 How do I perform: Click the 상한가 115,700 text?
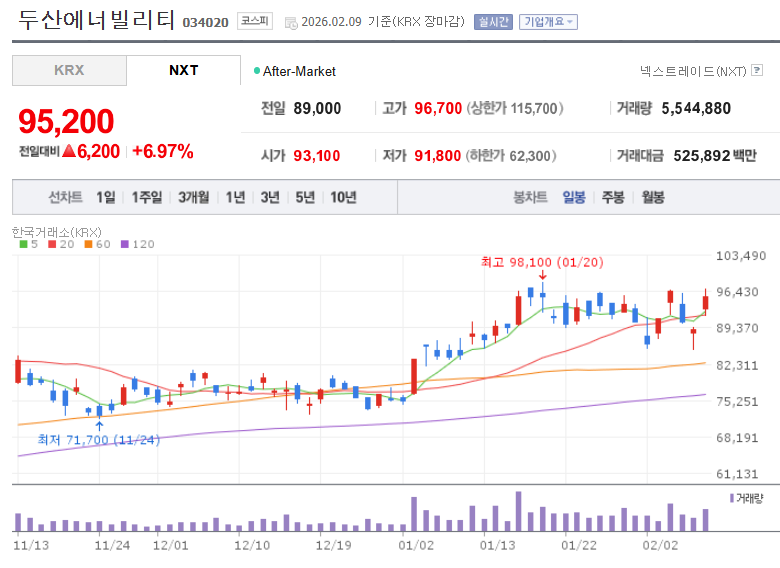(515, 108)
